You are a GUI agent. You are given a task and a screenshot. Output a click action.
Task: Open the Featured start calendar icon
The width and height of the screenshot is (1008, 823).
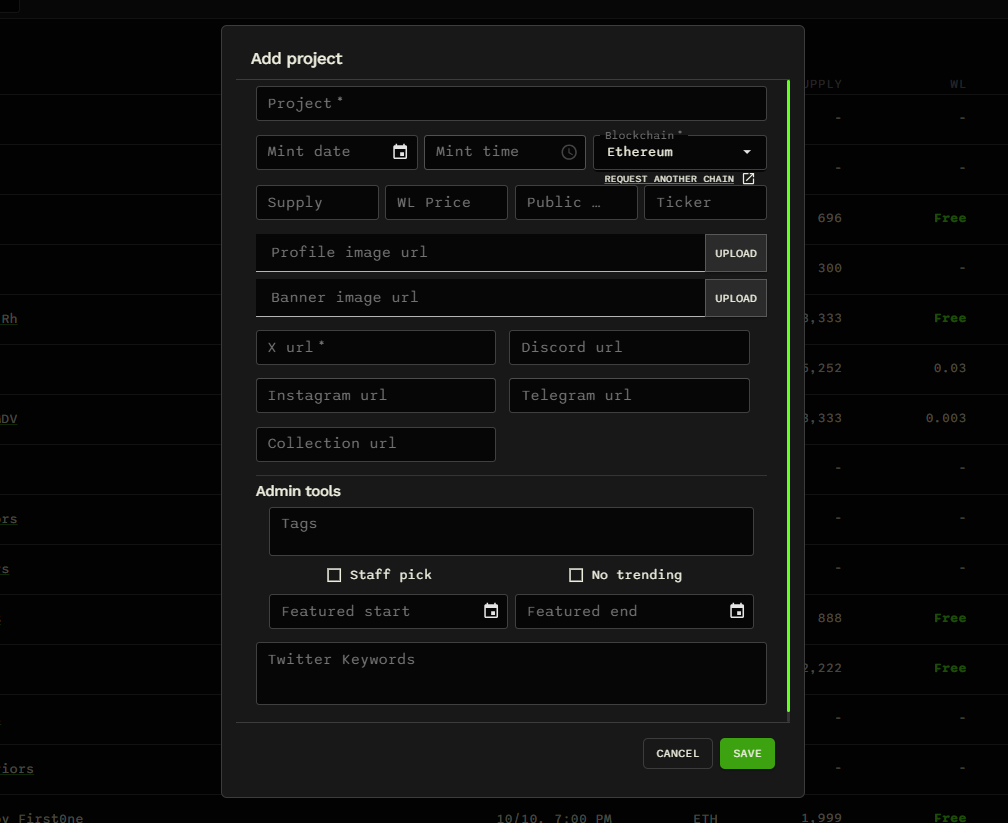coord(490,611)
